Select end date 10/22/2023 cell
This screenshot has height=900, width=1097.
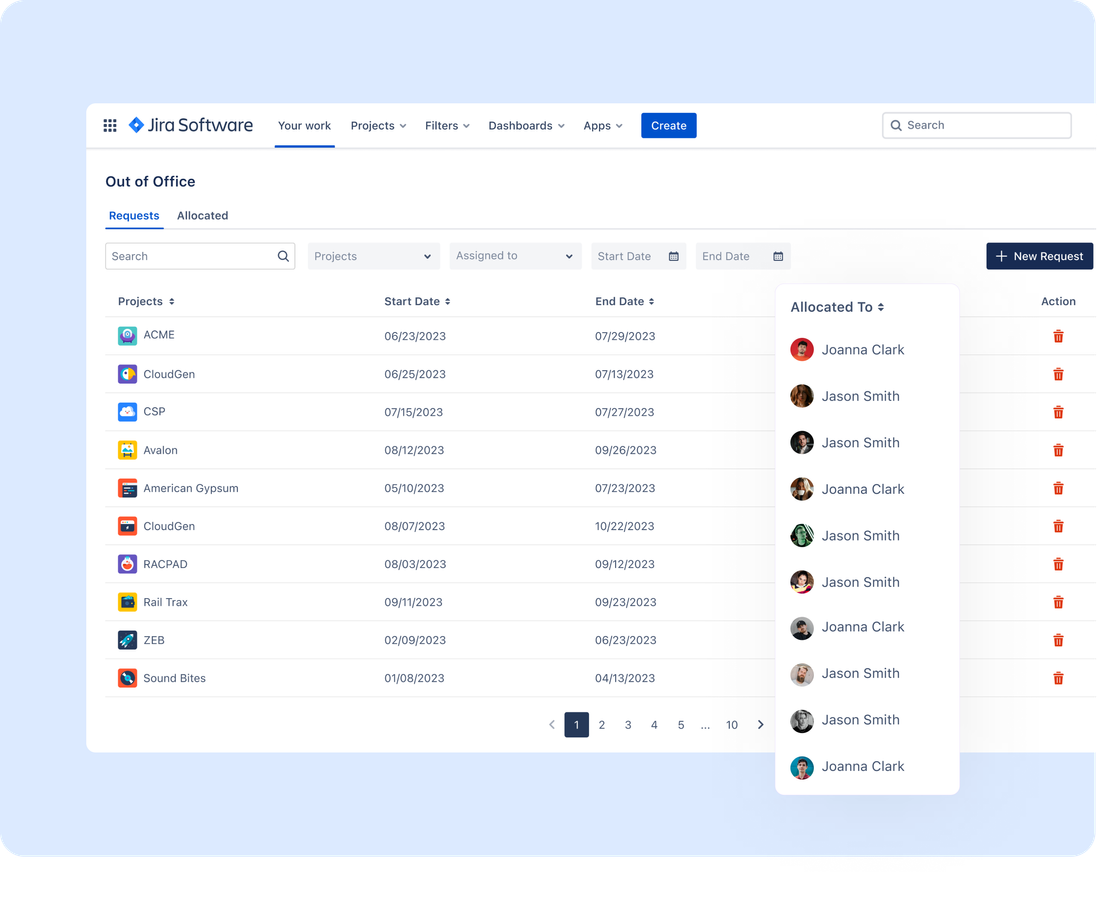(x=625, y=526)
